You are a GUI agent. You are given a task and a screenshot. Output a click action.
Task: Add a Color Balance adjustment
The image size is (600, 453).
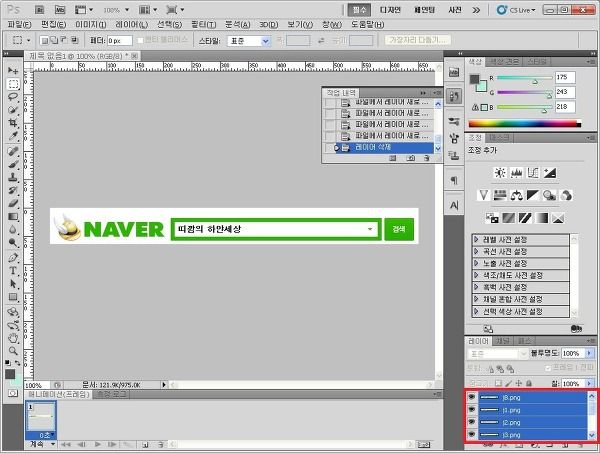[517, 196]
